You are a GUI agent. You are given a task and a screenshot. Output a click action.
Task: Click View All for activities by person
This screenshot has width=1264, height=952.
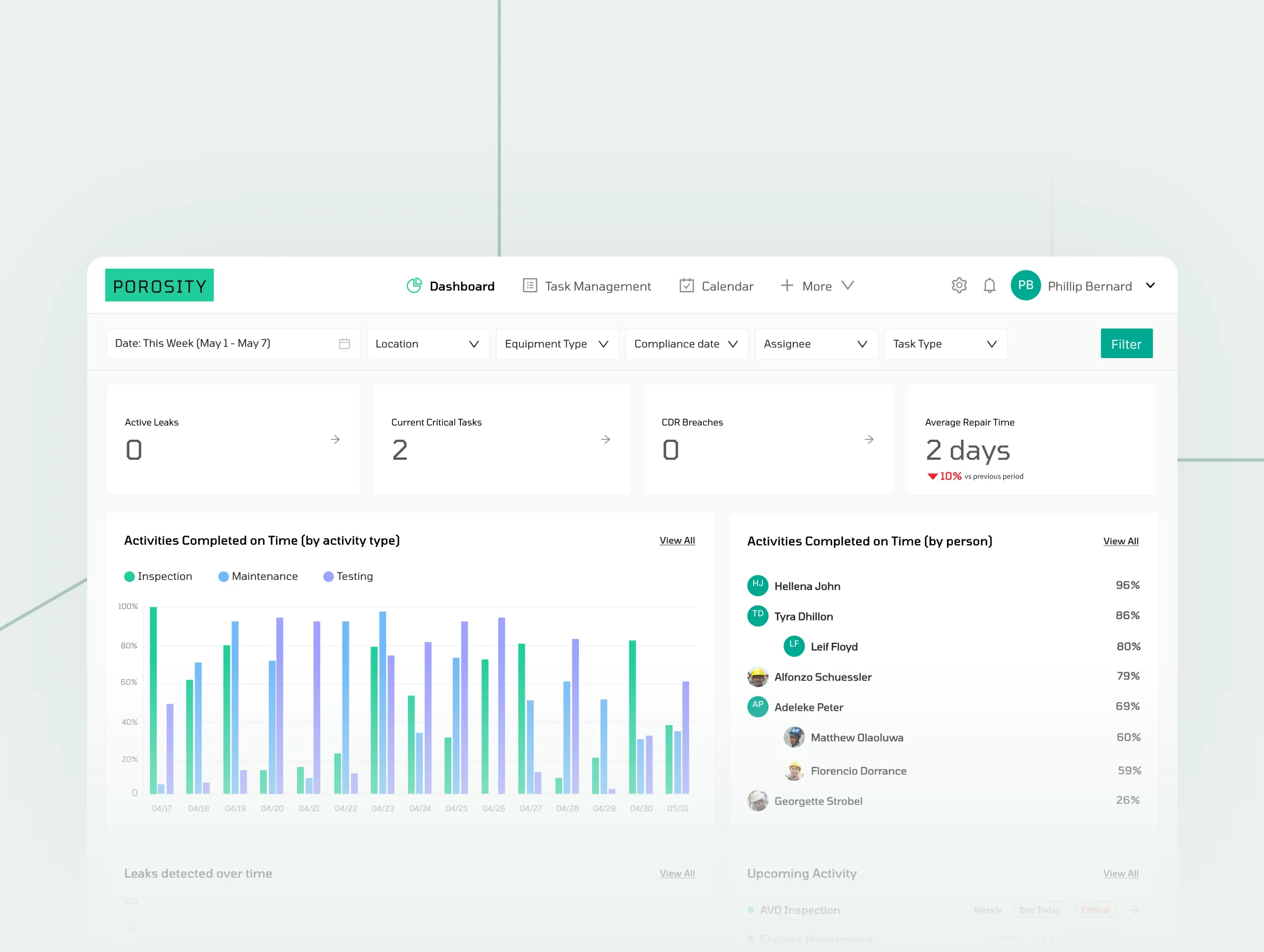1120,541
